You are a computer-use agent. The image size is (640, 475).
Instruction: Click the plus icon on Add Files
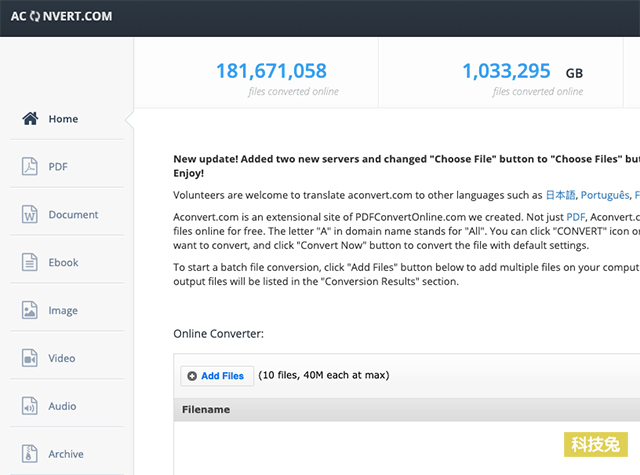coord(192,376)
